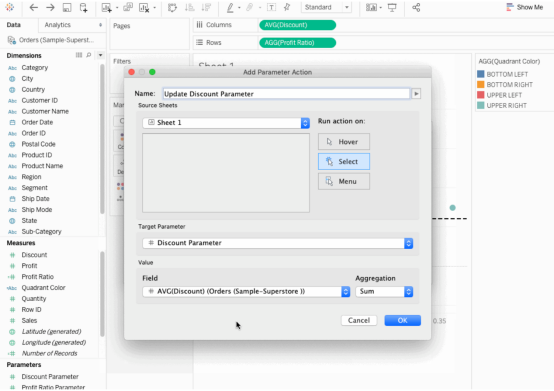The image size is (554, 391).
Task: Click the Highlight pen toolbar icon
Action: (x=230, y=7)
